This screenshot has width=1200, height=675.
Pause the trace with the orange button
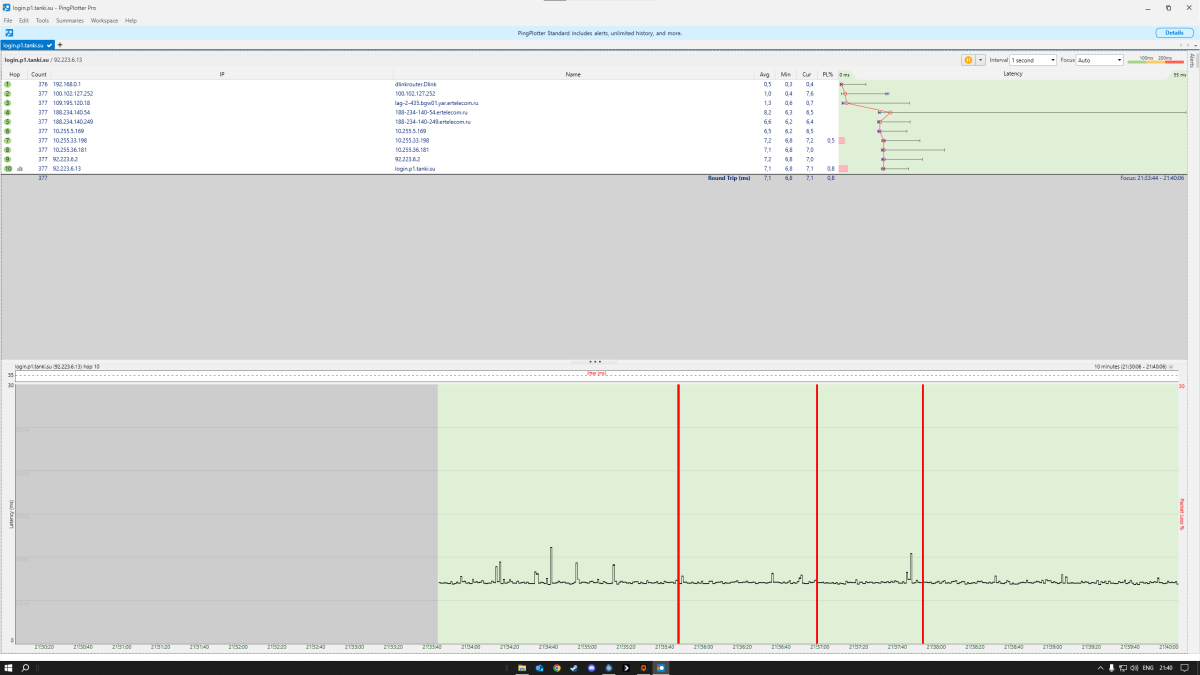point(968,60)
